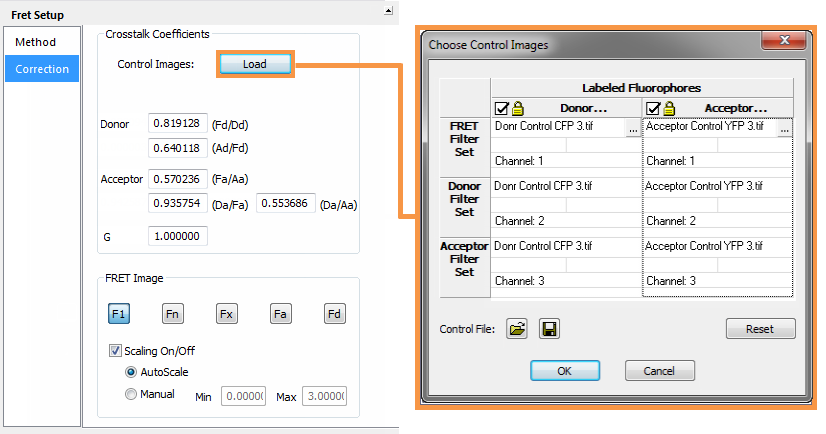Select the Fd FRET image button
Image resolution: width=826 pixels, height=434 pixels.
(335, 314)
